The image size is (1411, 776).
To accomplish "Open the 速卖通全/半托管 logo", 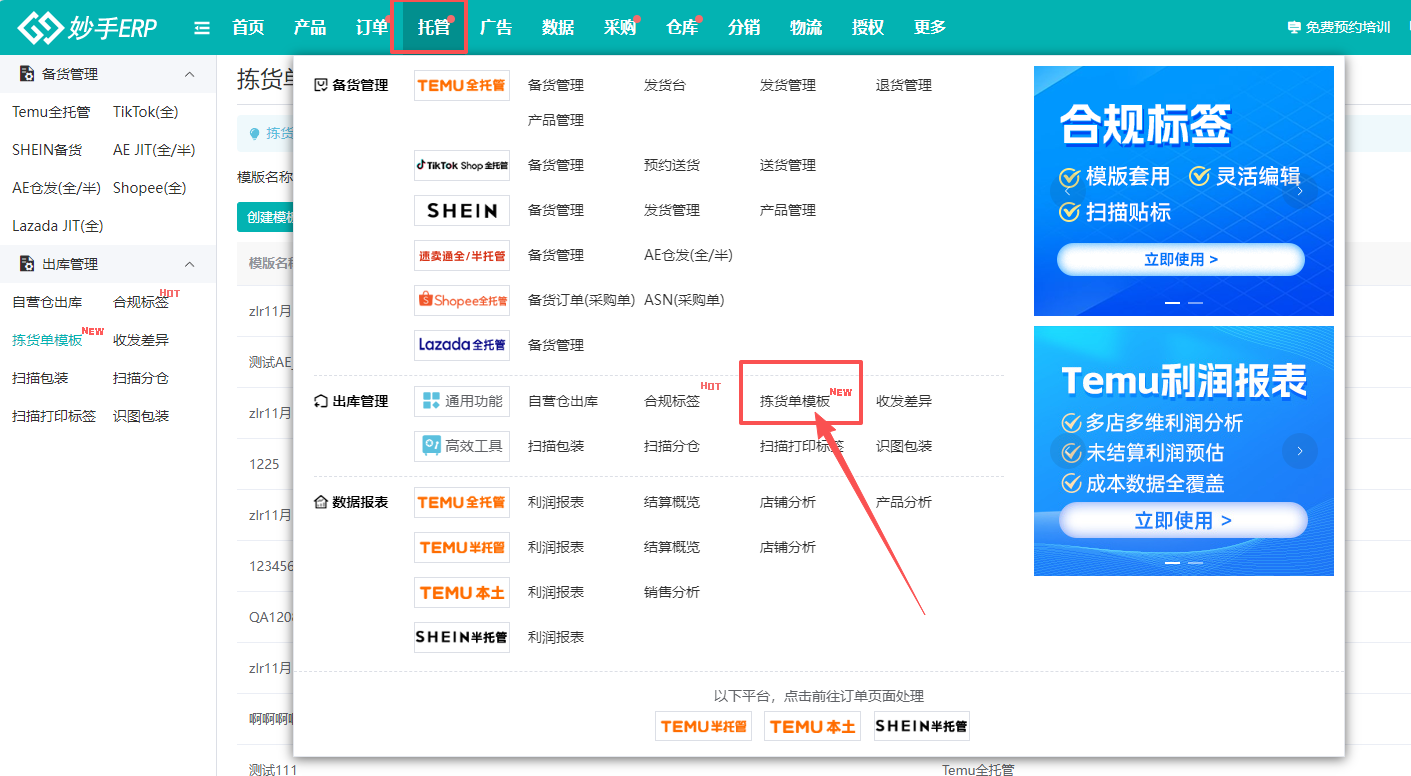I will [x=462, y=255].
